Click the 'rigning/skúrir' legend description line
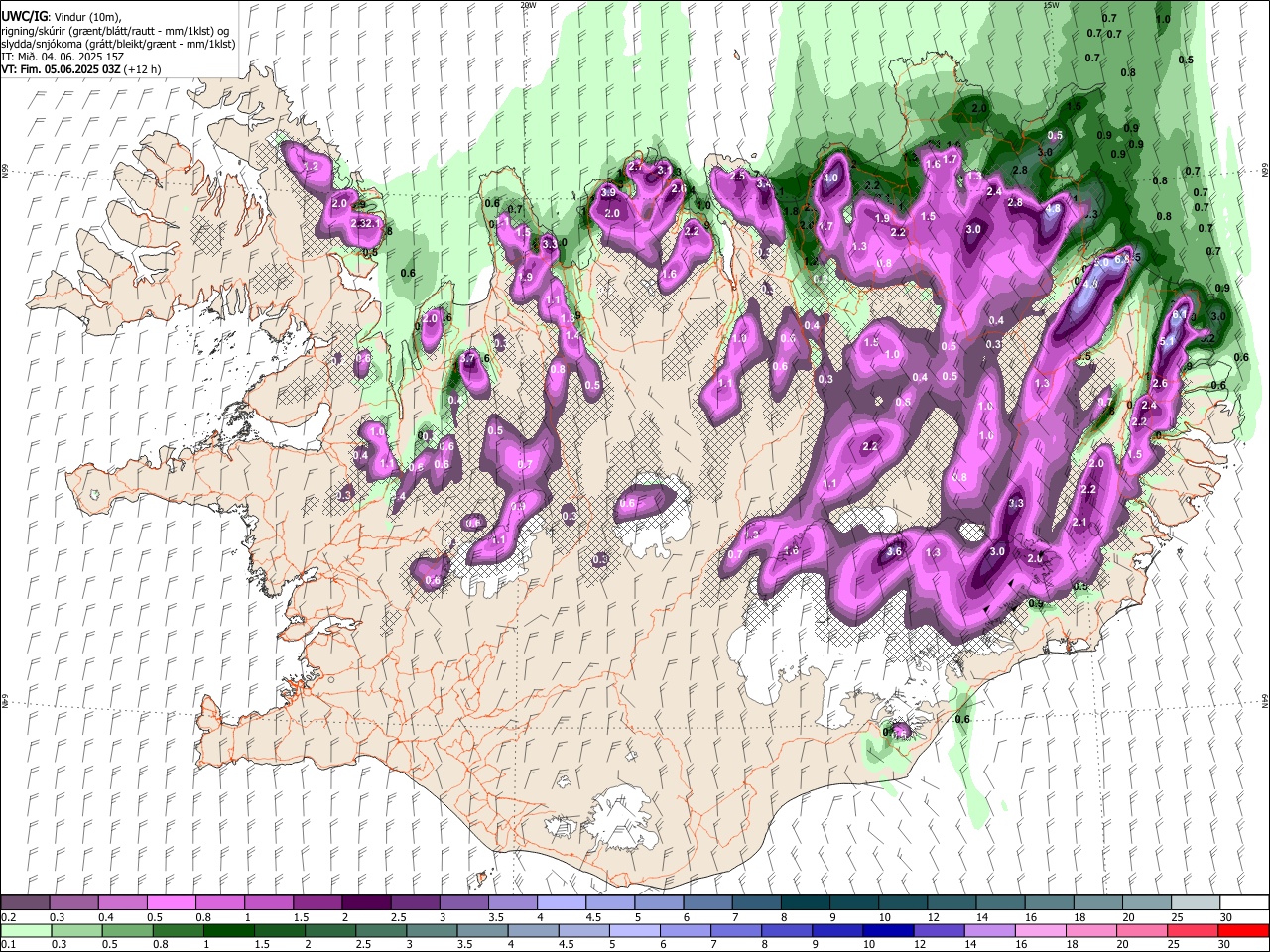Image resolution: width=1270 pixels, height=952 pixels. (x=115, y=31)
